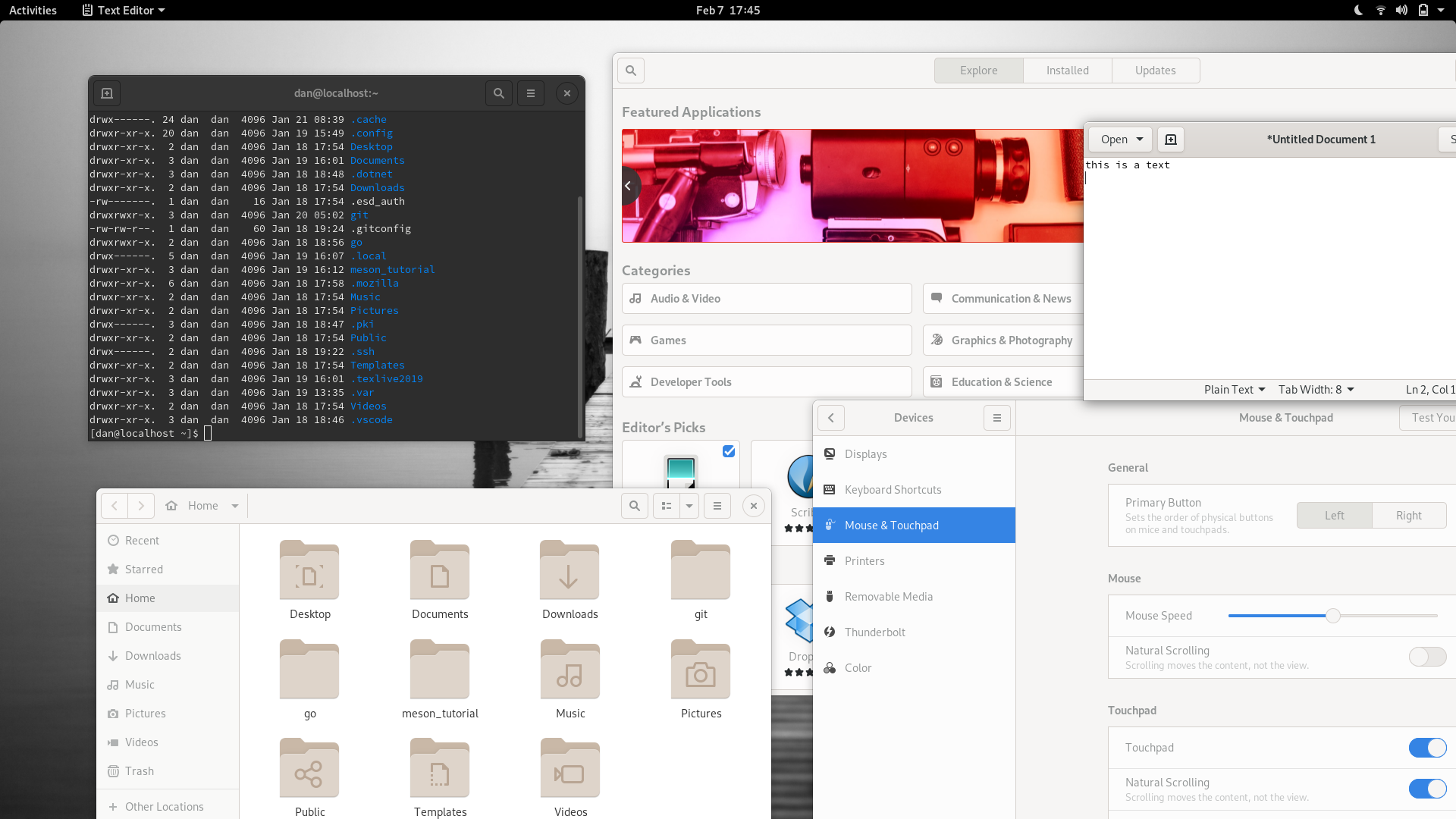
Task: Open the Tab Width dropdown
Action: 1316,390
